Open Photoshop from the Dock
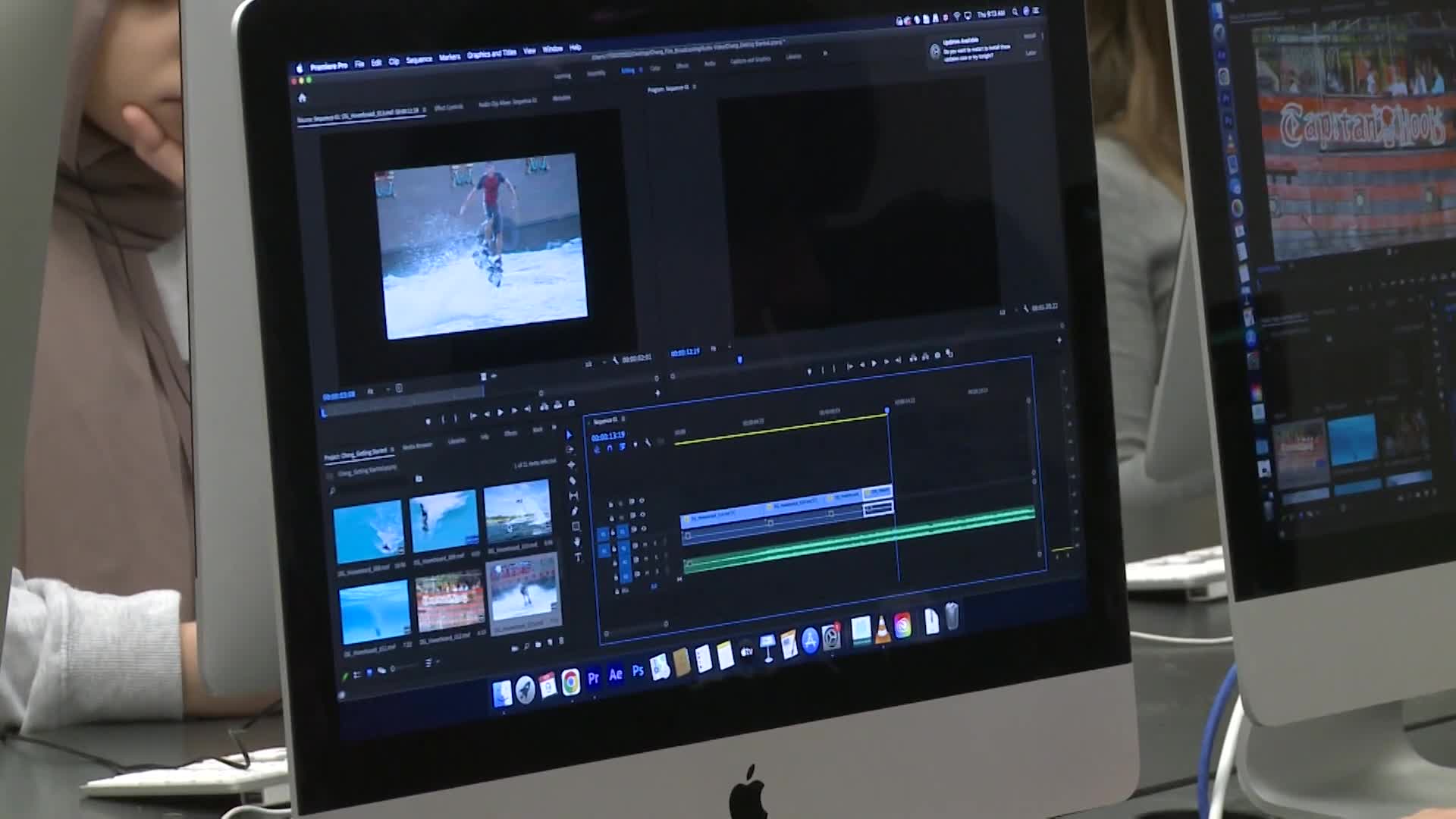The image size is (1456, 819). point(638,671)
